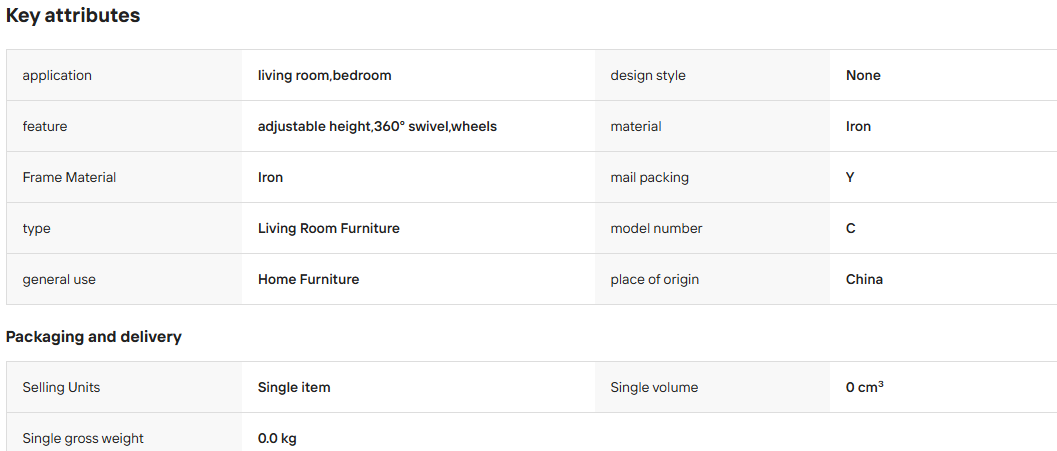Image resolution: width=1057 pixels, height=451 pixels.
Task: Select the mail packing label
Action: [x=649, y=177]
